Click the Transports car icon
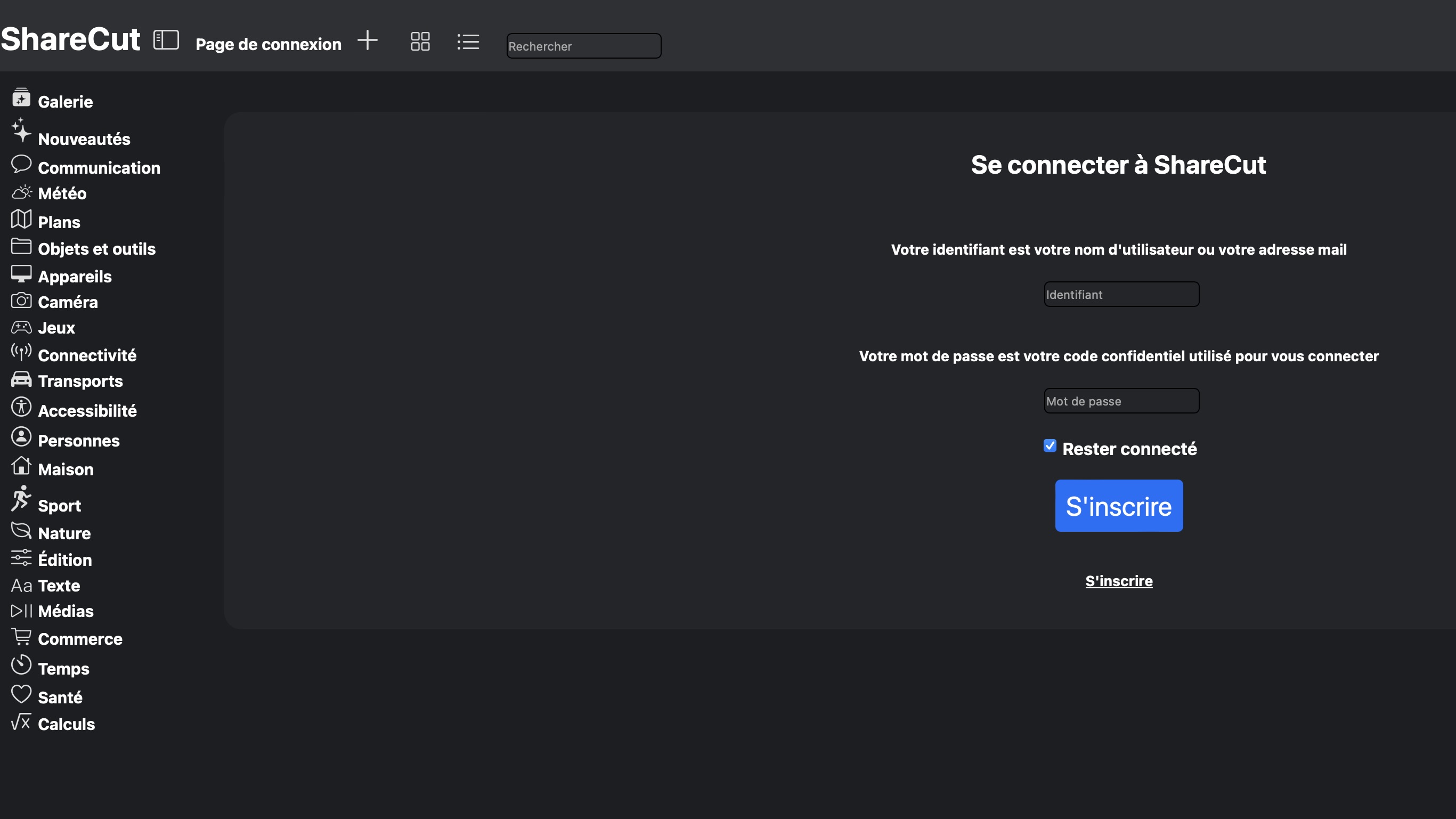This screenshot has height=819, width=1456. pyautogui.click(x=21, y=379)
